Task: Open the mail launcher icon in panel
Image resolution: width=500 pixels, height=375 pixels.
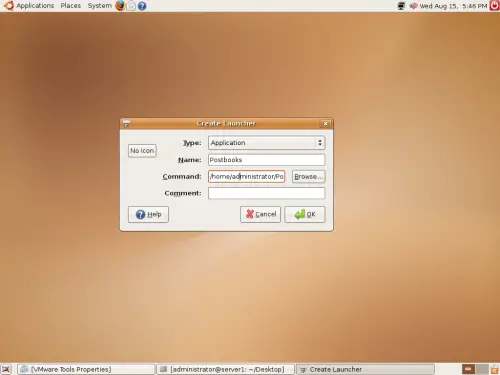Action: click(x=131, y=6)
